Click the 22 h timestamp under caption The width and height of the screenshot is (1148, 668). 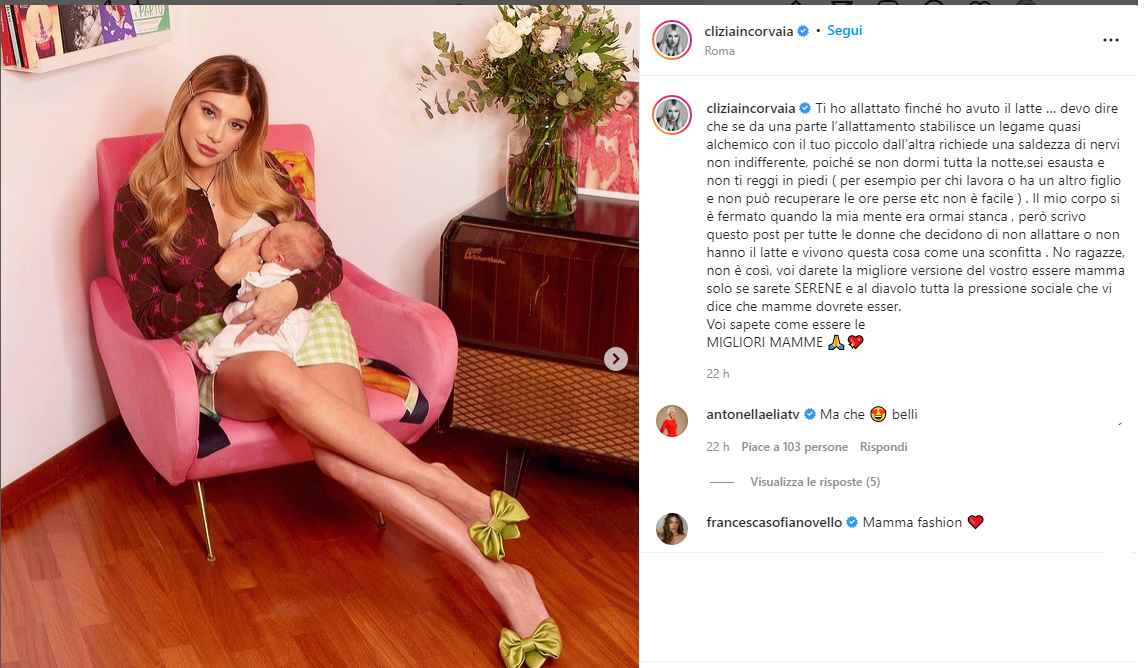pos(718,374)
